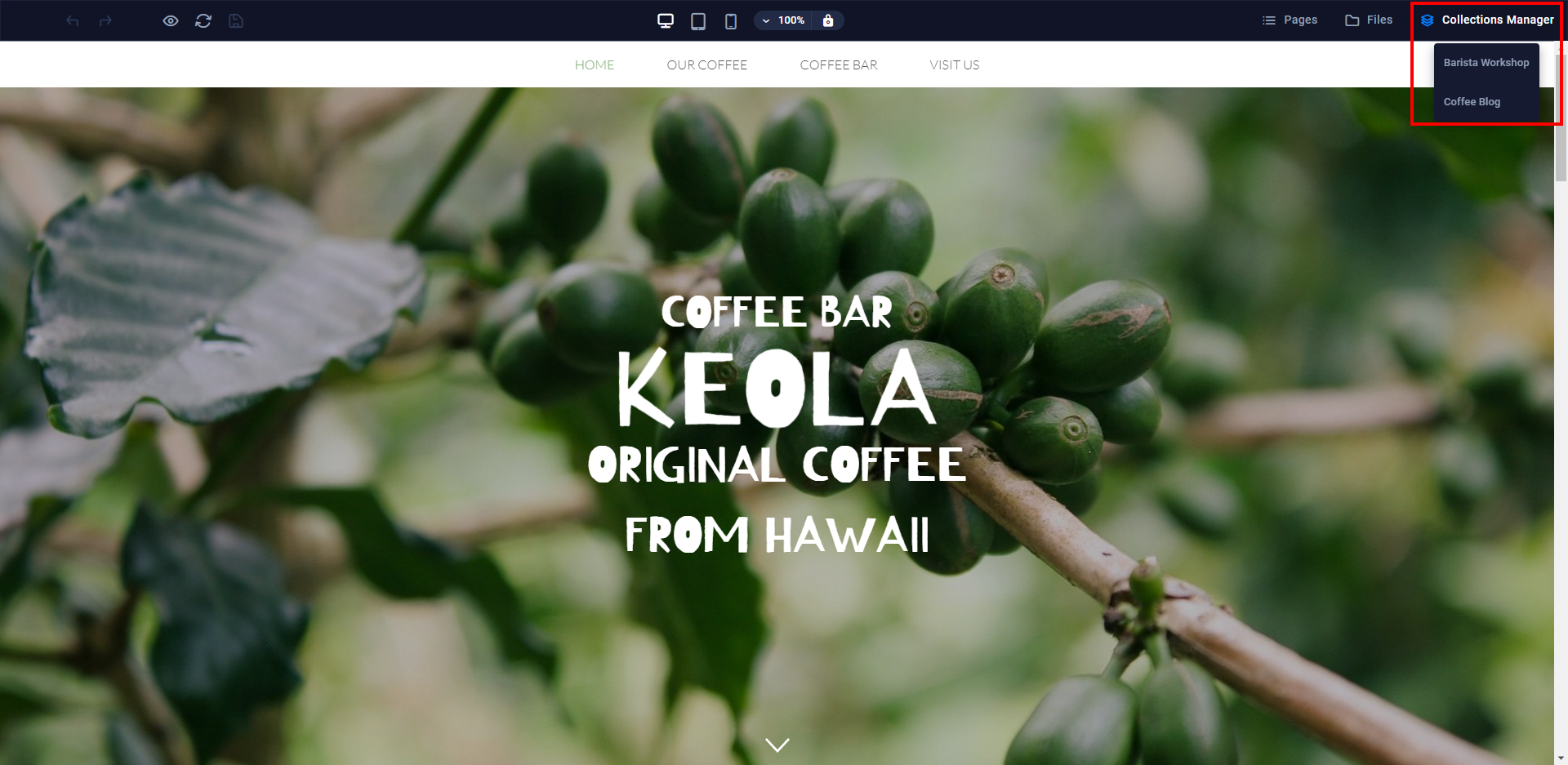The height and width of the screenshot is (765, 1568).
Task: Expand the Collections Manager menu
Action: (1487, 20)
